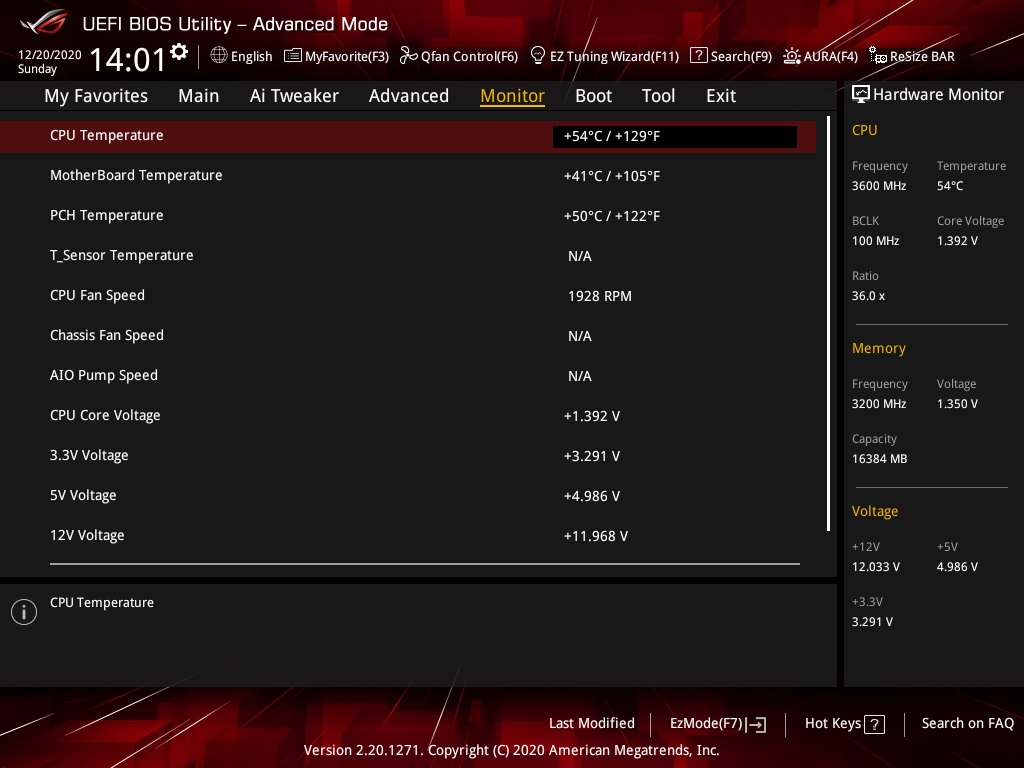
Task: Select CPU Core Voltage row
Action: (x=408, y=415)
